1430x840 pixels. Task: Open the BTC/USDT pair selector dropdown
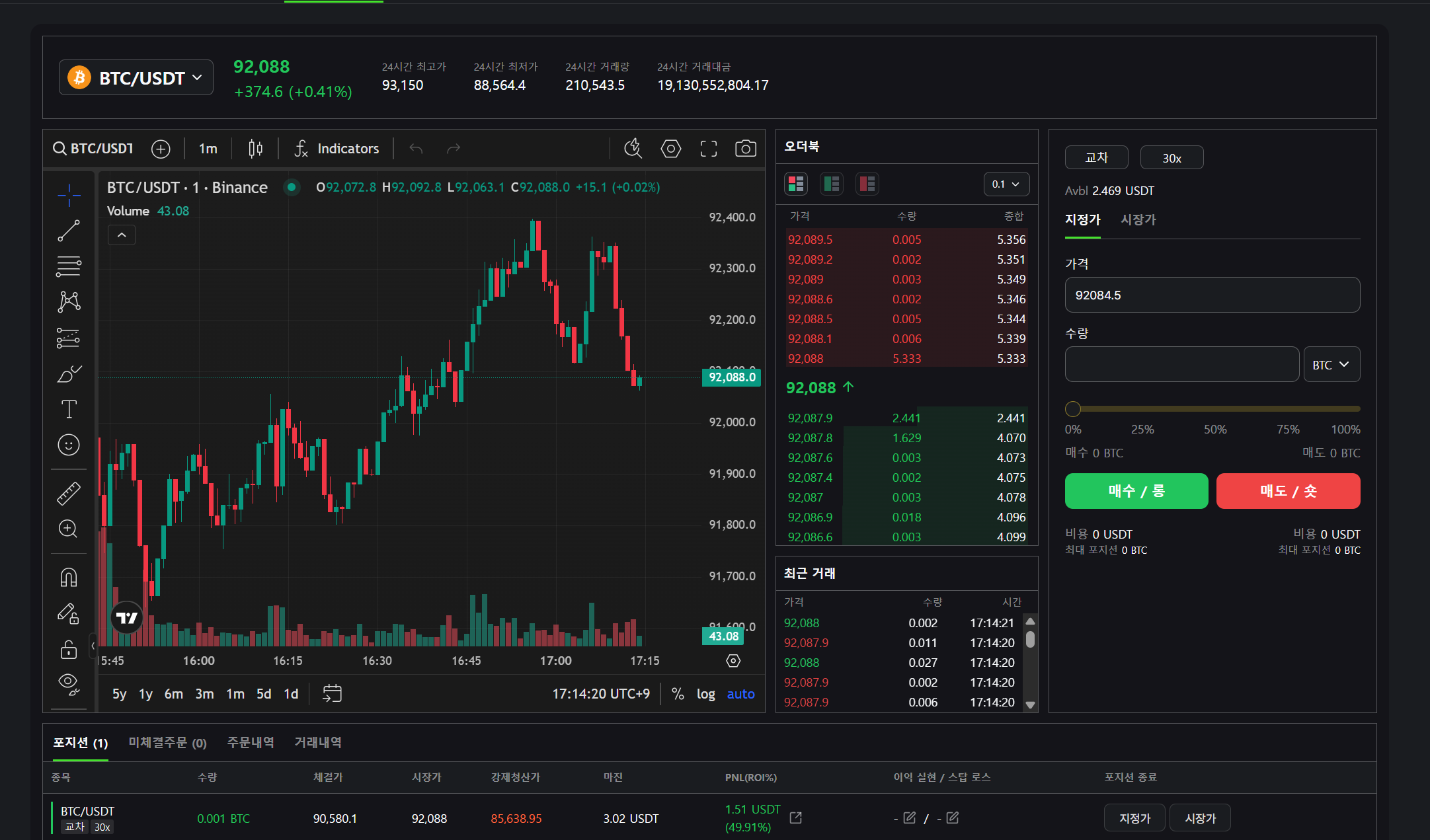pos(136,78)
